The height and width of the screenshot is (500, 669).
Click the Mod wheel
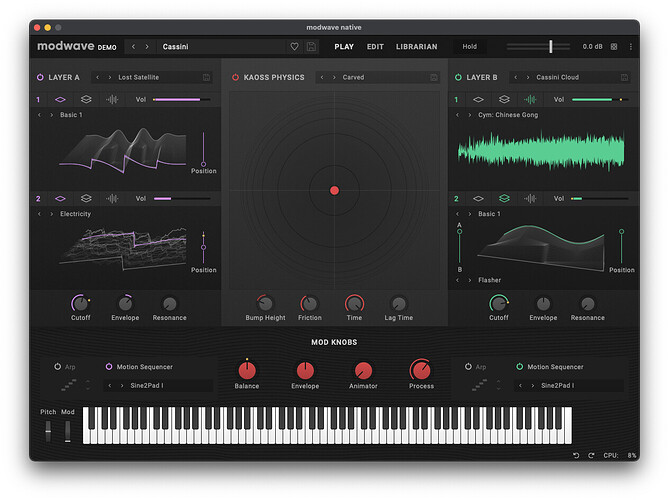click(x=67, y=431)
